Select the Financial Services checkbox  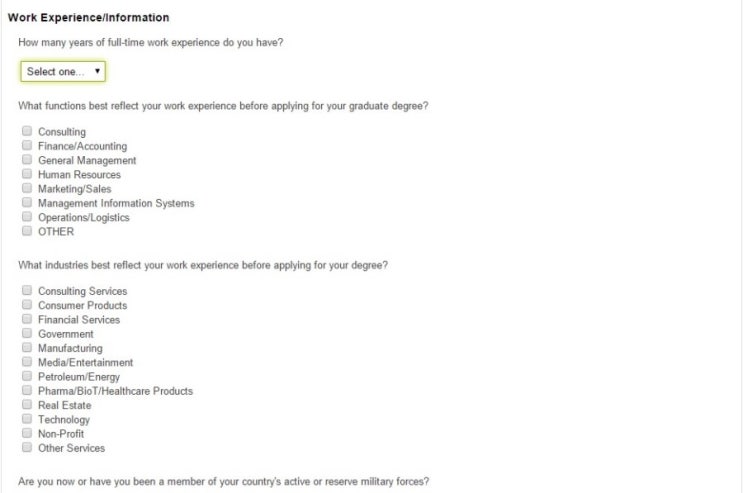coord(27,319)
